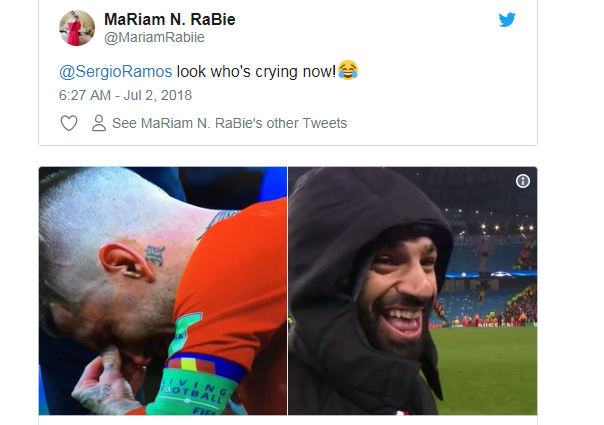
Task: See MaRiam N. RaBie's other Tweets
Action: coord(230,123)
